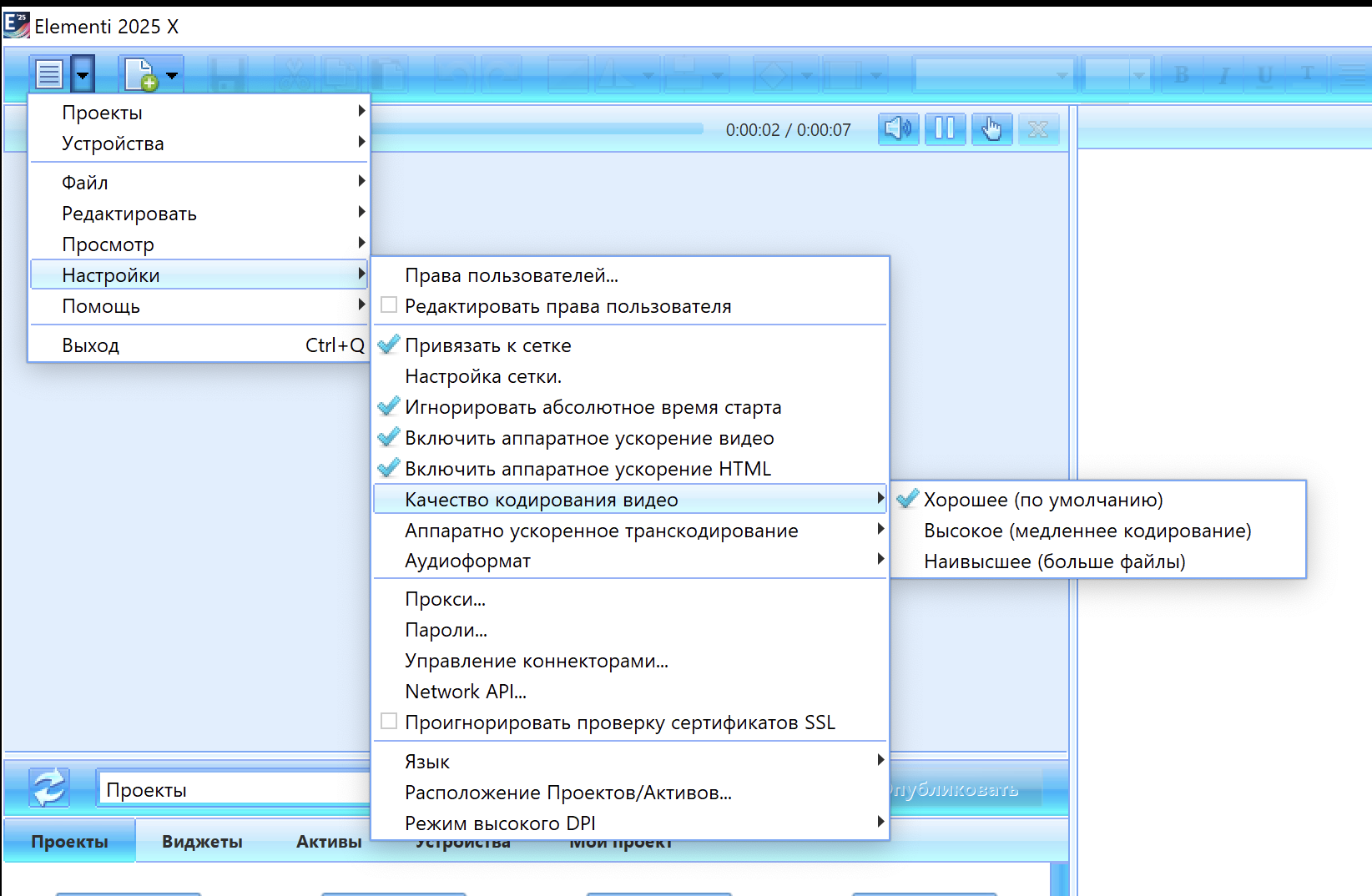Screen dimensions: 1372x896
Task: Click the faded Undo arrow icon
Action: pos(455,75)
